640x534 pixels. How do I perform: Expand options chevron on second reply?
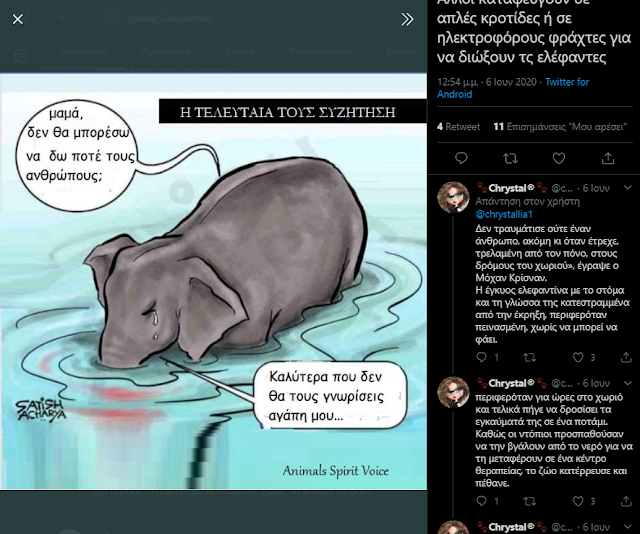pyautogui.click(x=627, y=383)
